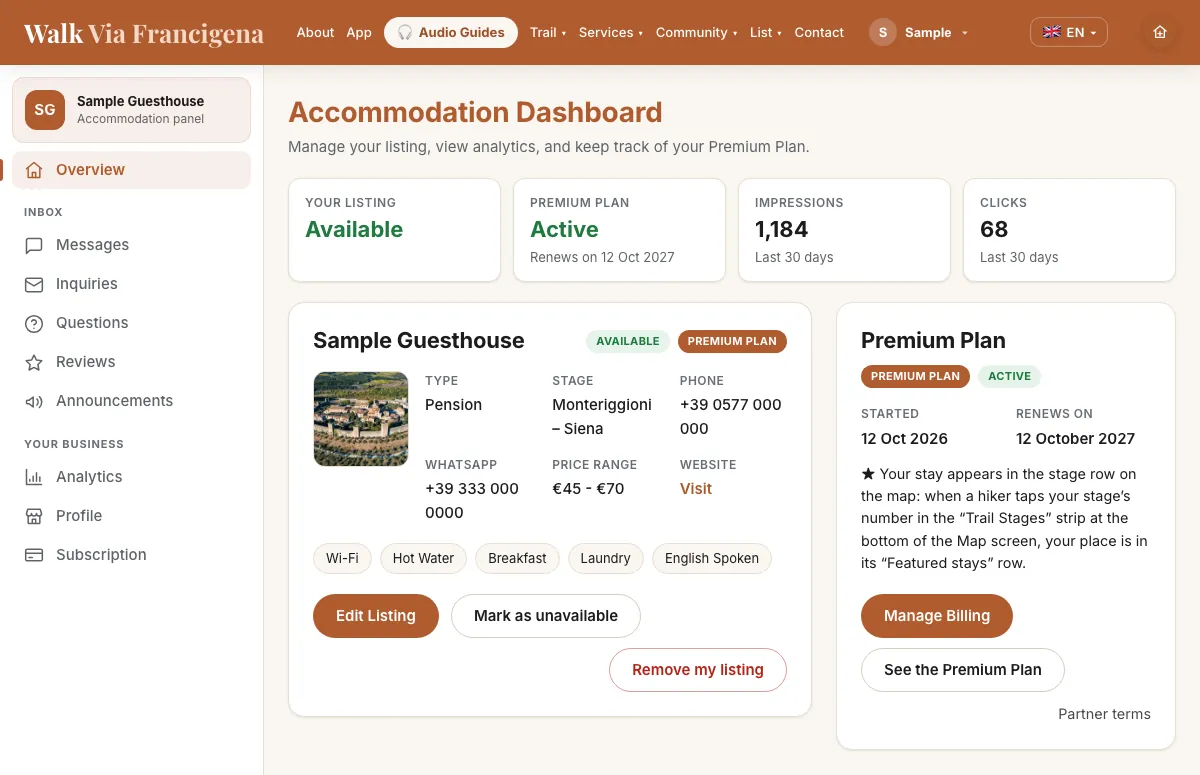Screen dimensions: 1200x775
Task: Go to the Contact page
Action: [x=819, y=32]
